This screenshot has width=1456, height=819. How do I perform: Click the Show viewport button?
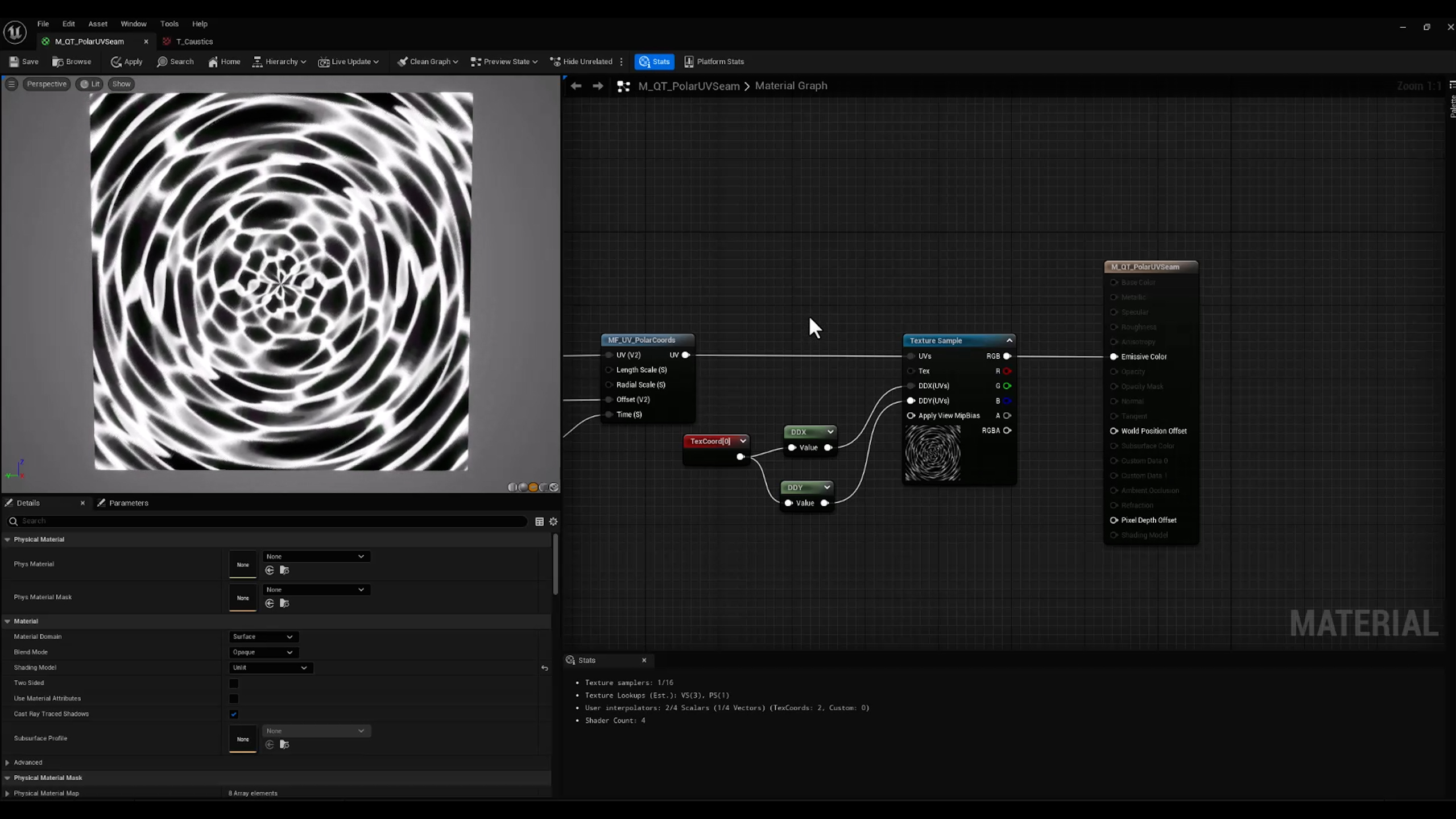click(121, 84)
